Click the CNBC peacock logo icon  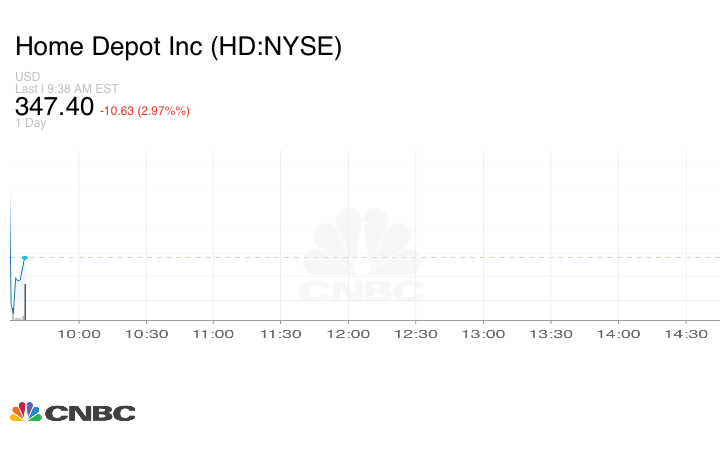coord(26,412)
